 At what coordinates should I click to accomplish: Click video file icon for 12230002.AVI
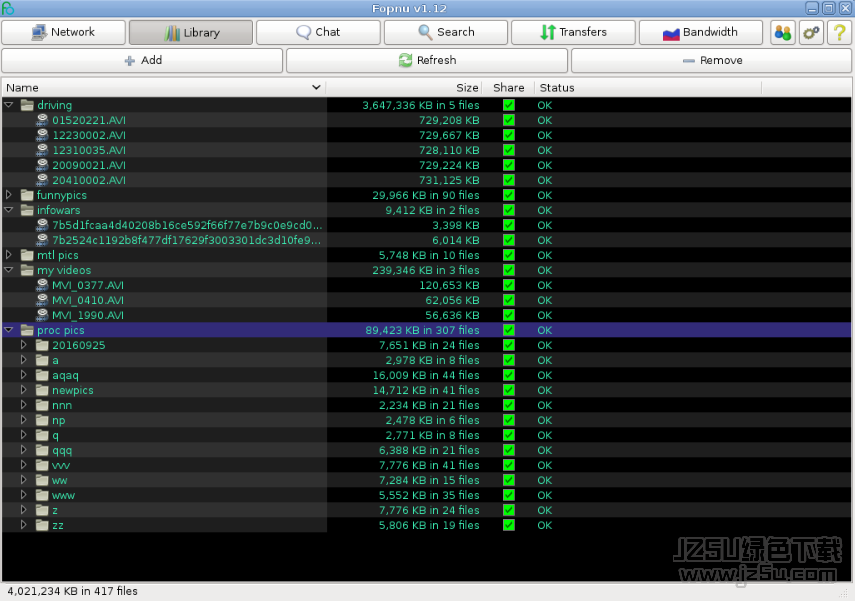click(x=42, y=135)
